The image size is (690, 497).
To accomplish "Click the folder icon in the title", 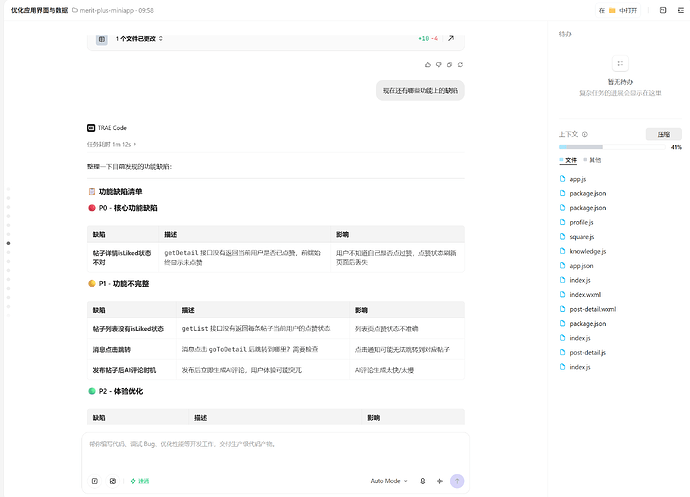I will coord(75,10).
